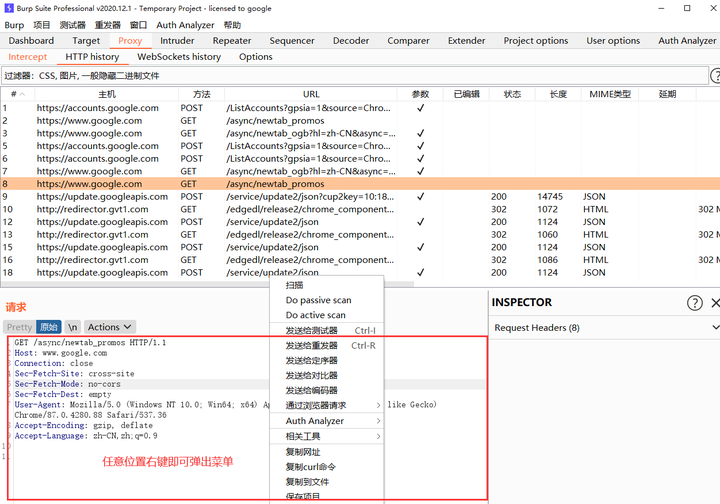720x504 pixels.
Task: Choose Do passive scan
Action: pyautogui.click(x=327, y=300)
